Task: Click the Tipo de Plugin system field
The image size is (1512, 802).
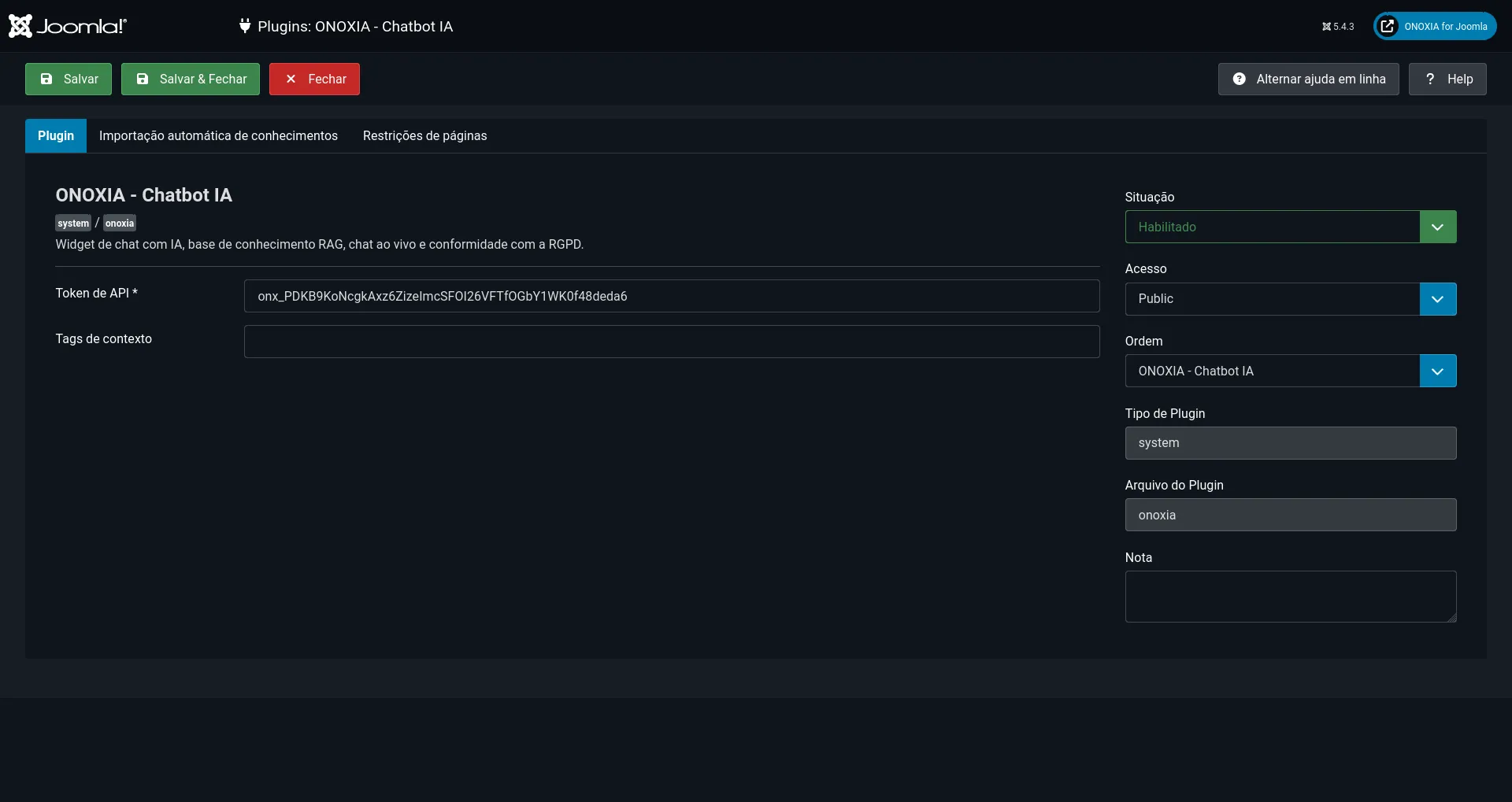Action: point(1291,443)
